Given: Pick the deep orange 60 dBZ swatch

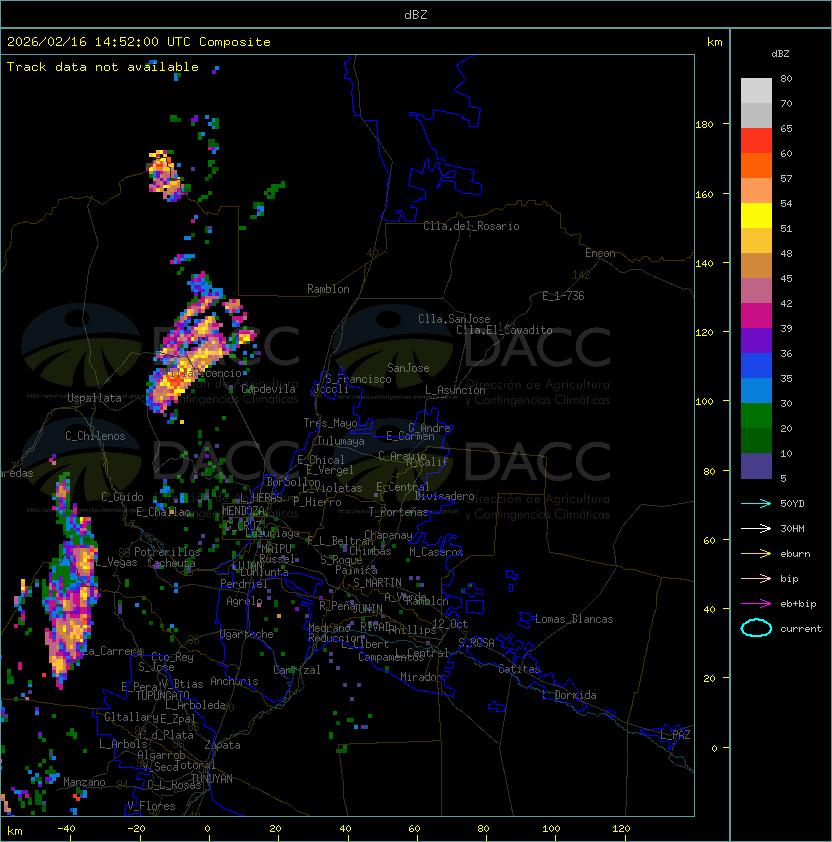Looking at the screenshot, I should [x=756, y=165].
